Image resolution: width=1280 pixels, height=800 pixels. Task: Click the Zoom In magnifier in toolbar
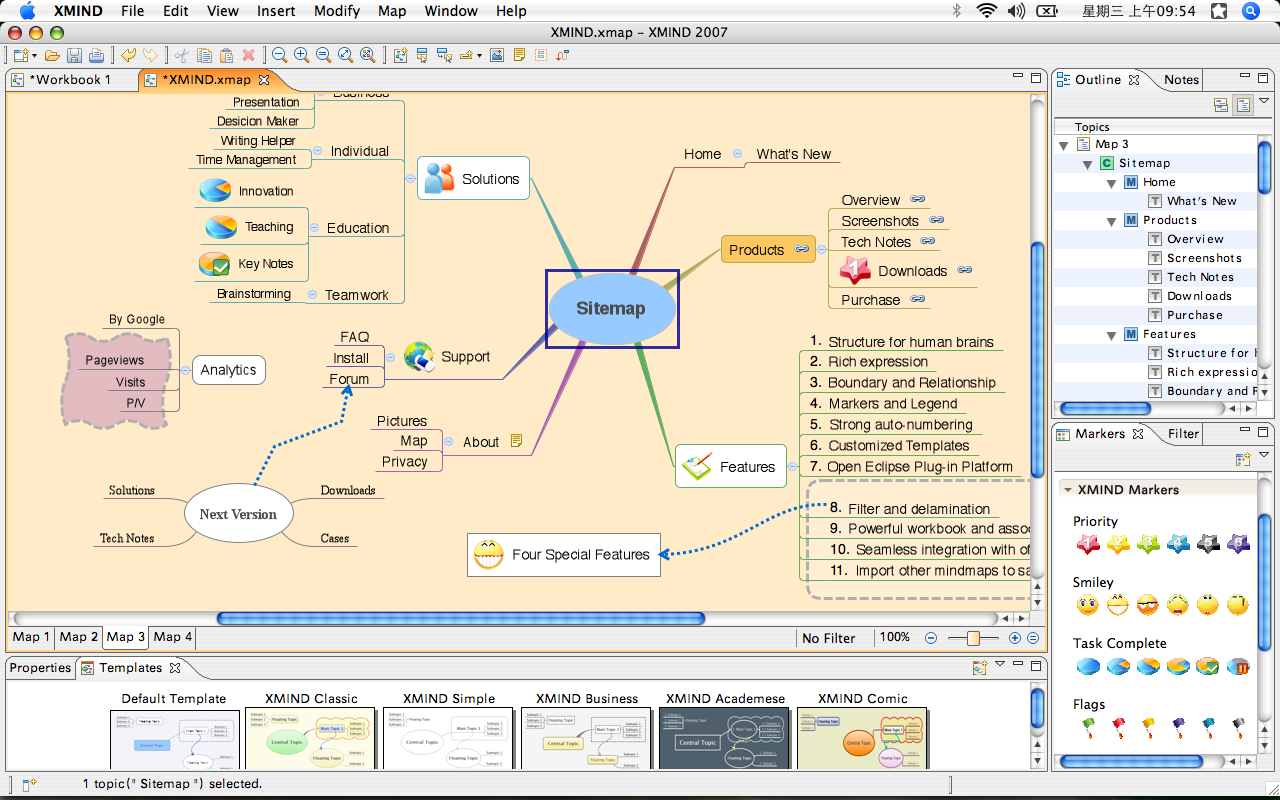click(301, 56)
